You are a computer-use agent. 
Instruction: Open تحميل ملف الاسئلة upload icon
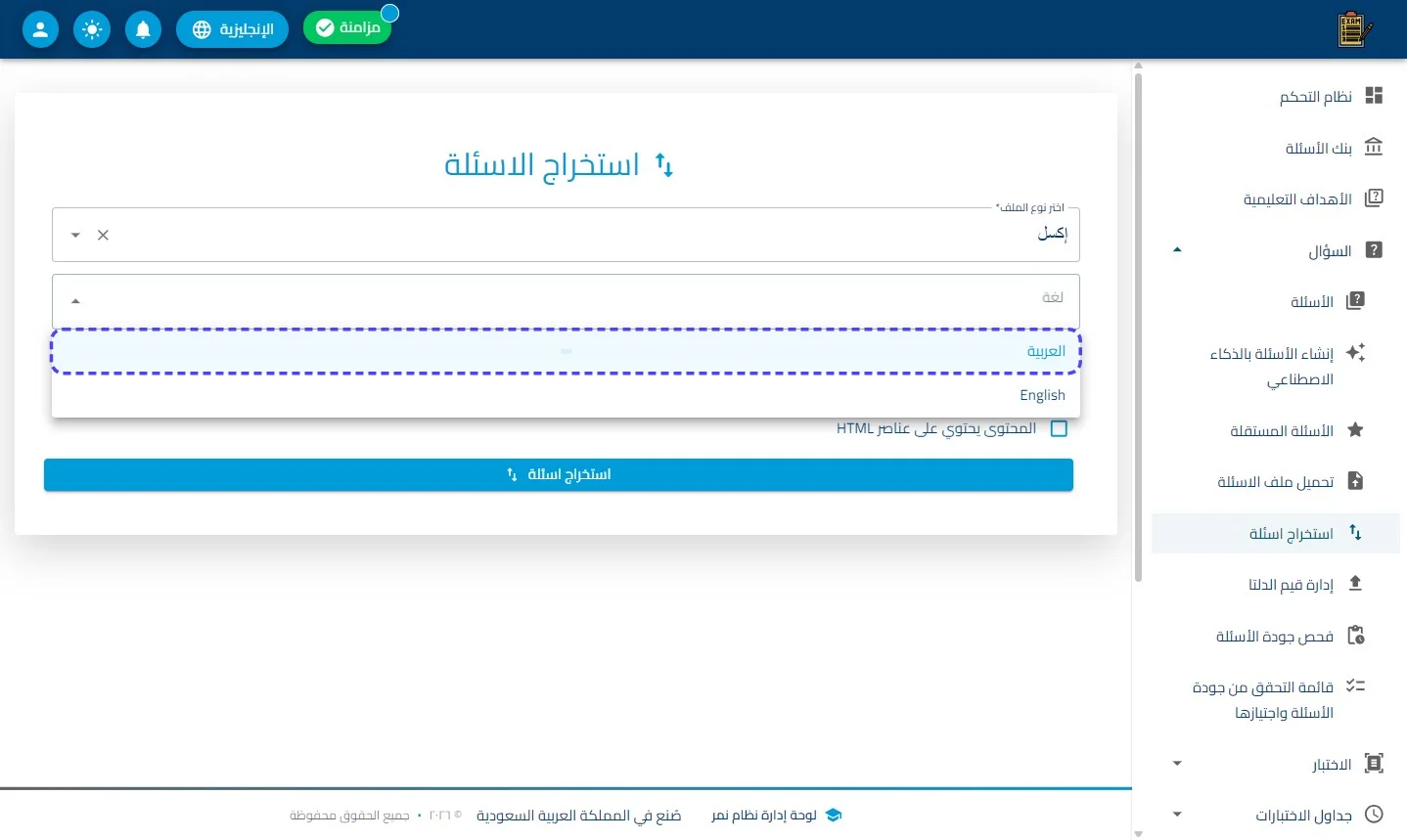click(x=1355, y=481)
